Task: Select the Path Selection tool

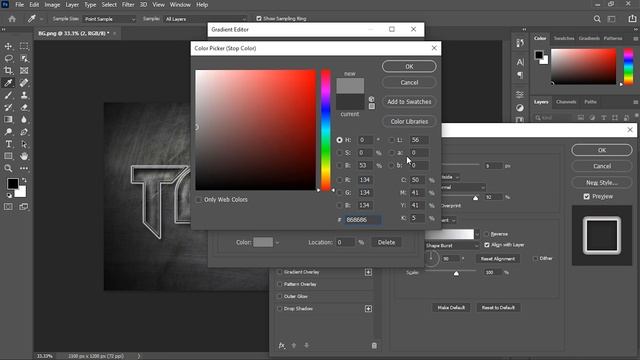Action: pyautogui.click(x=24, y=144)
